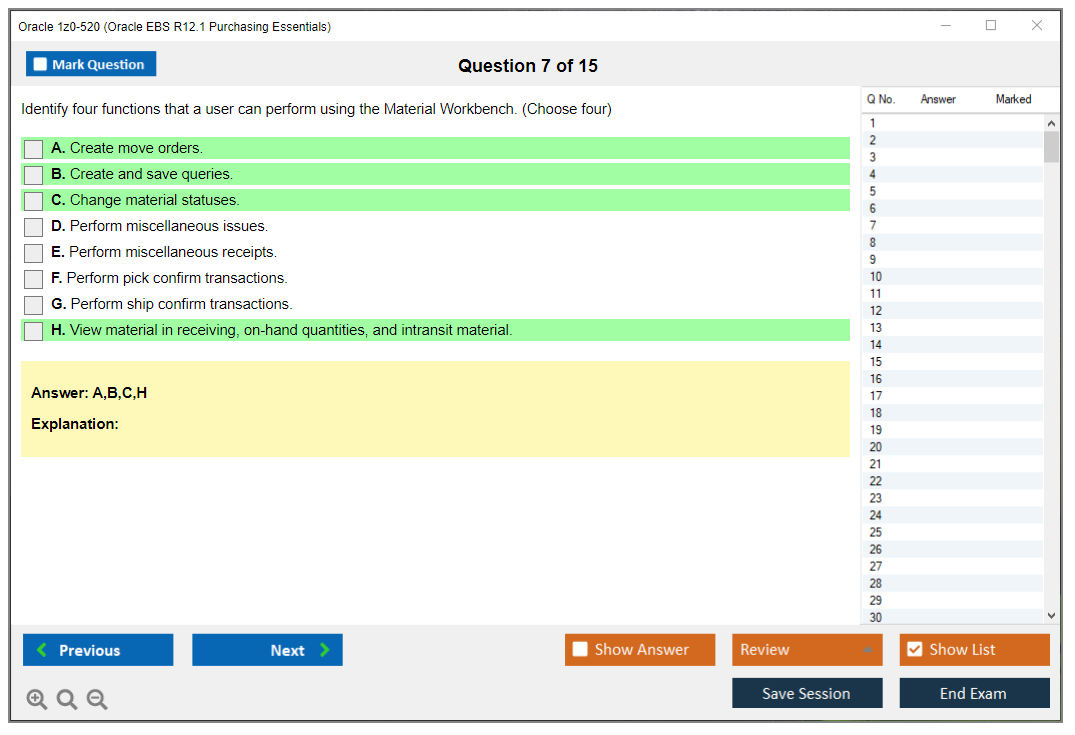This screenshot has width=1075, height=735.
Task: Go to the Previous question
Action: pos(98,650)
